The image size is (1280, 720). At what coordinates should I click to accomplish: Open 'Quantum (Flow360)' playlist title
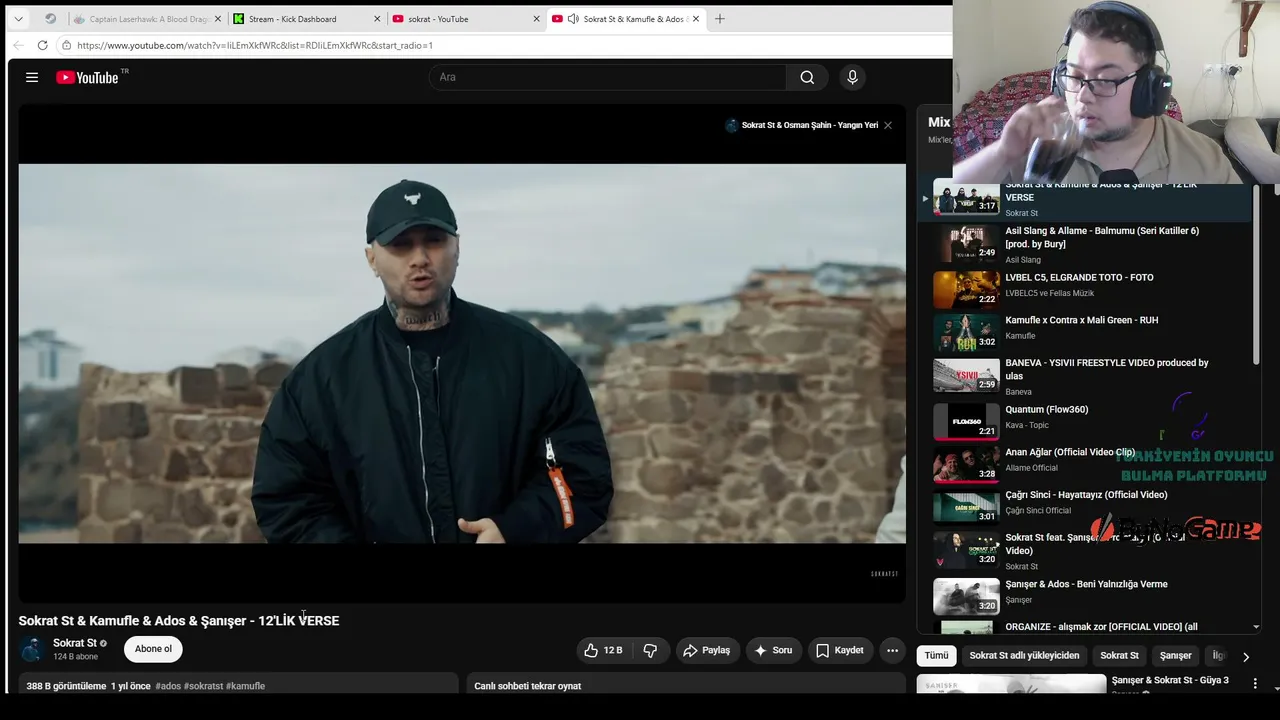point(1047,409)
